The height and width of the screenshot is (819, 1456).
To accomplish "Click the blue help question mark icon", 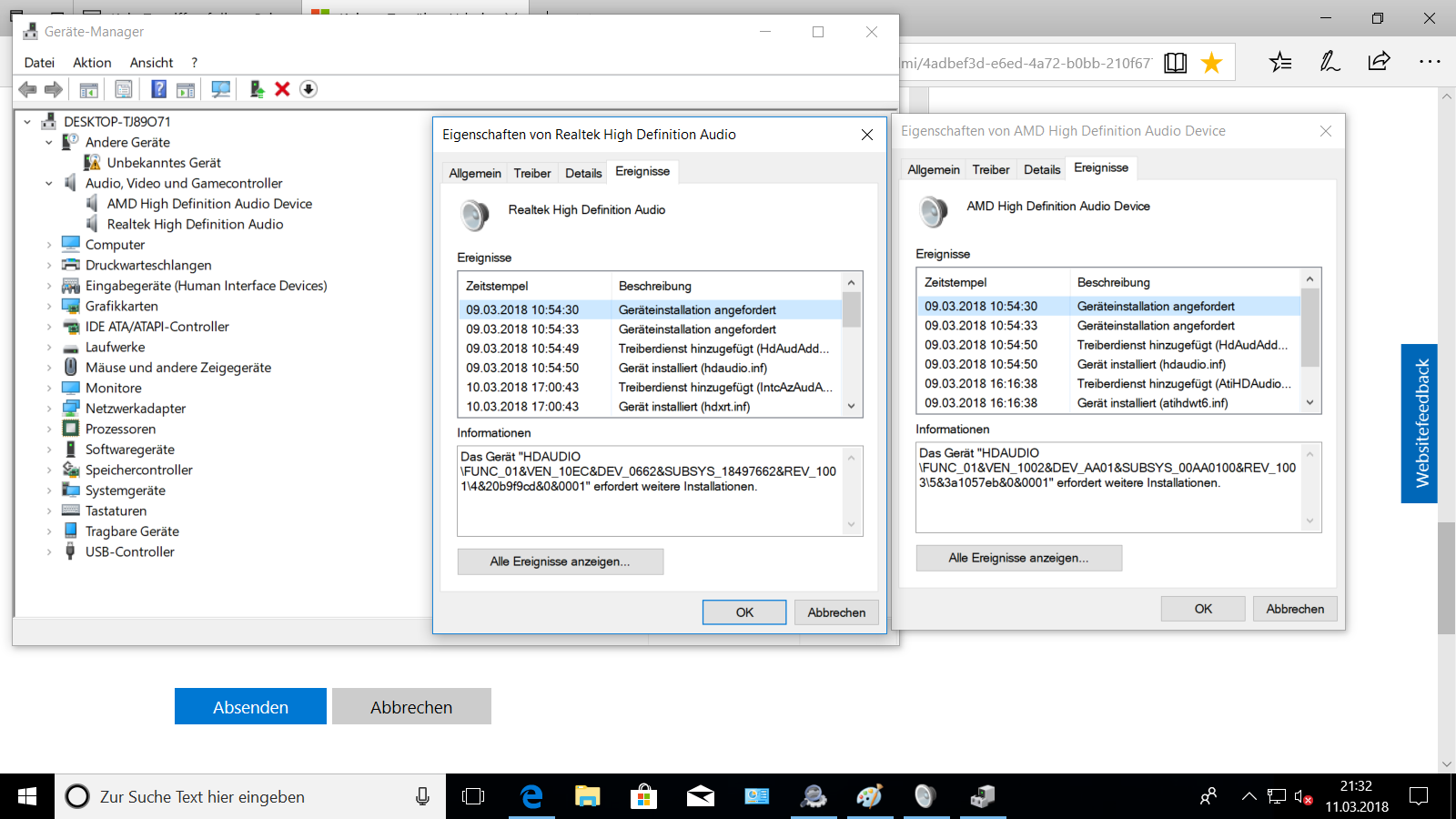I will (159, 89).
